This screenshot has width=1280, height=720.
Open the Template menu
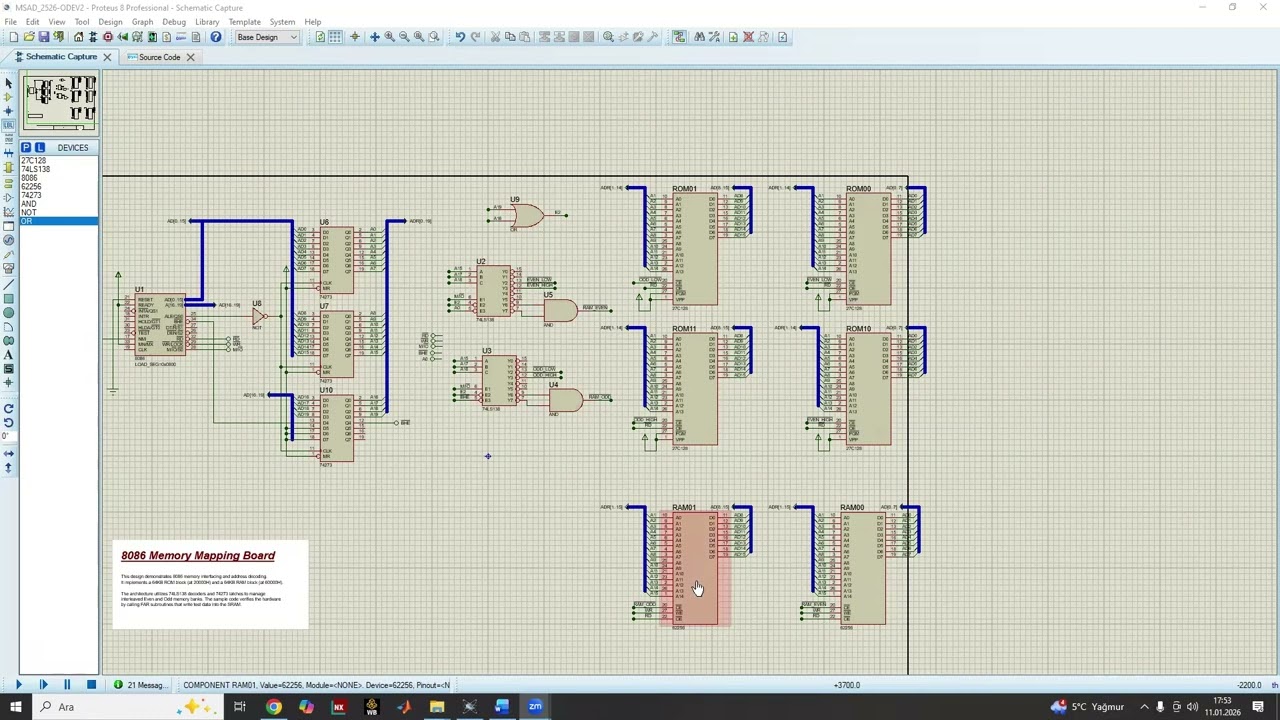[245, 22]
